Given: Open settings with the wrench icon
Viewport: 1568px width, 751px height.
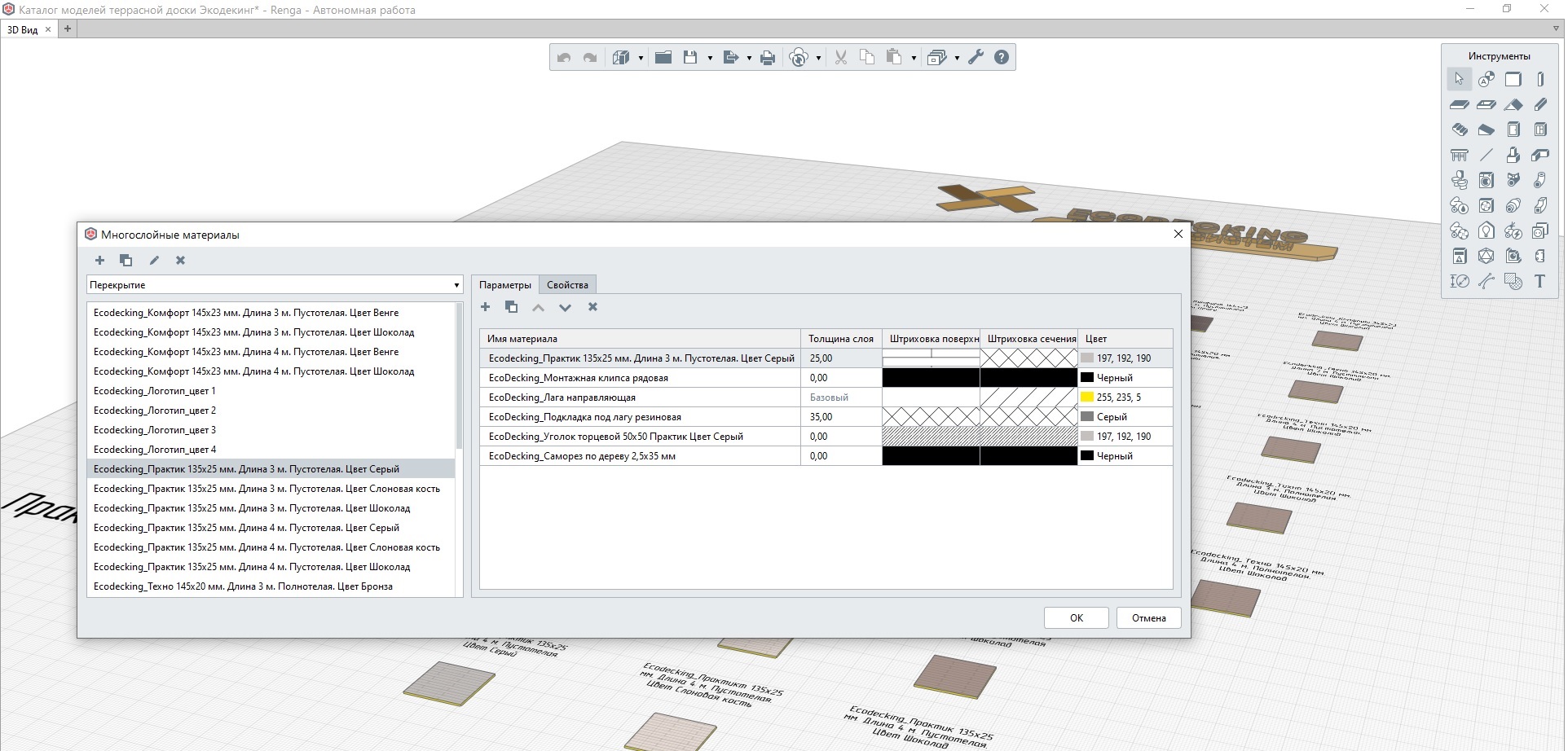Looking at the screenshot, I should [976, 57].
